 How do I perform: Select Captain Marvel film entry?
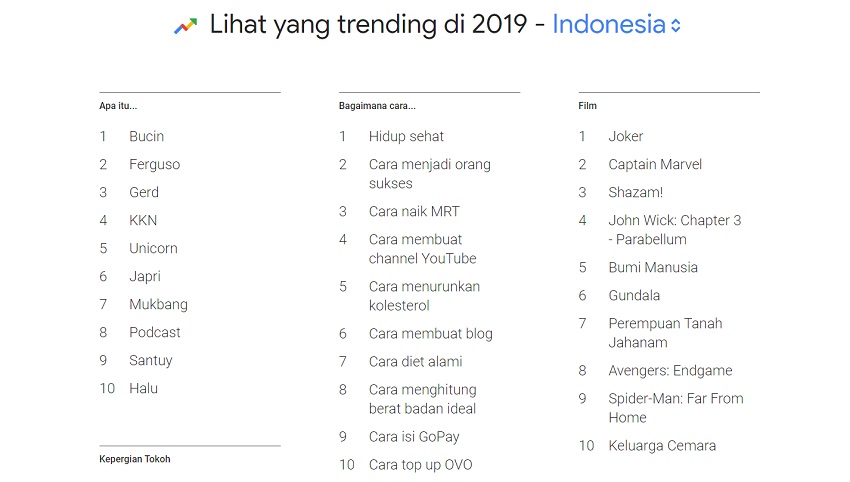[x=655, y=164]
